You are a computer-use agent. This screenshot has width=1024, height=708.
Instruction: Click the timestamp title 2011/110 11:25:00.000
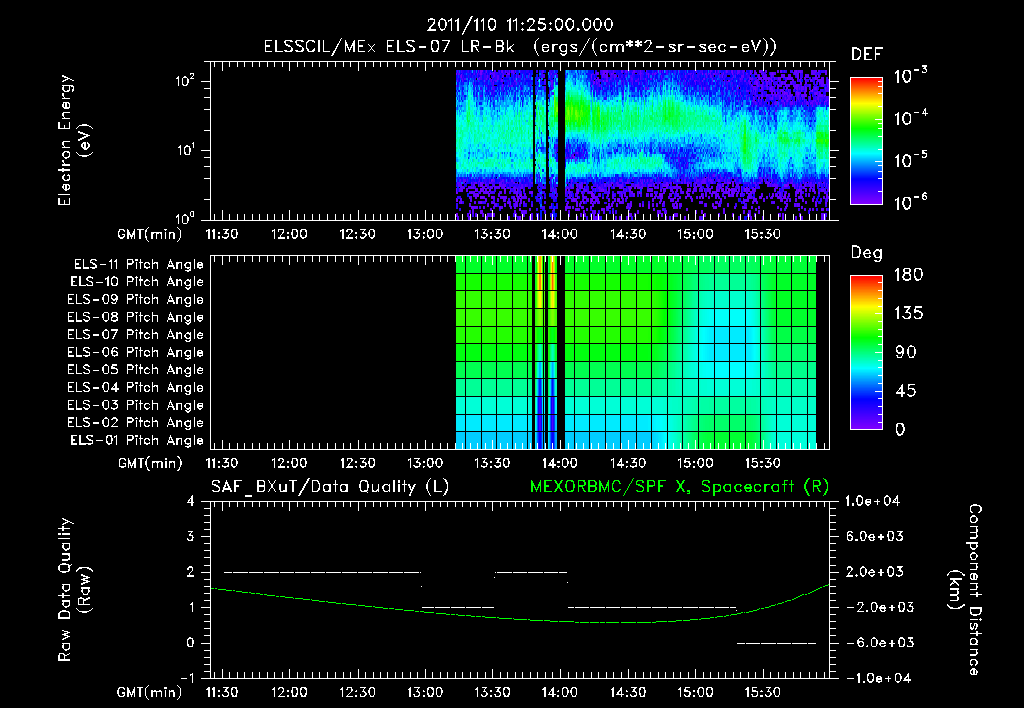[x=520, y=25]
